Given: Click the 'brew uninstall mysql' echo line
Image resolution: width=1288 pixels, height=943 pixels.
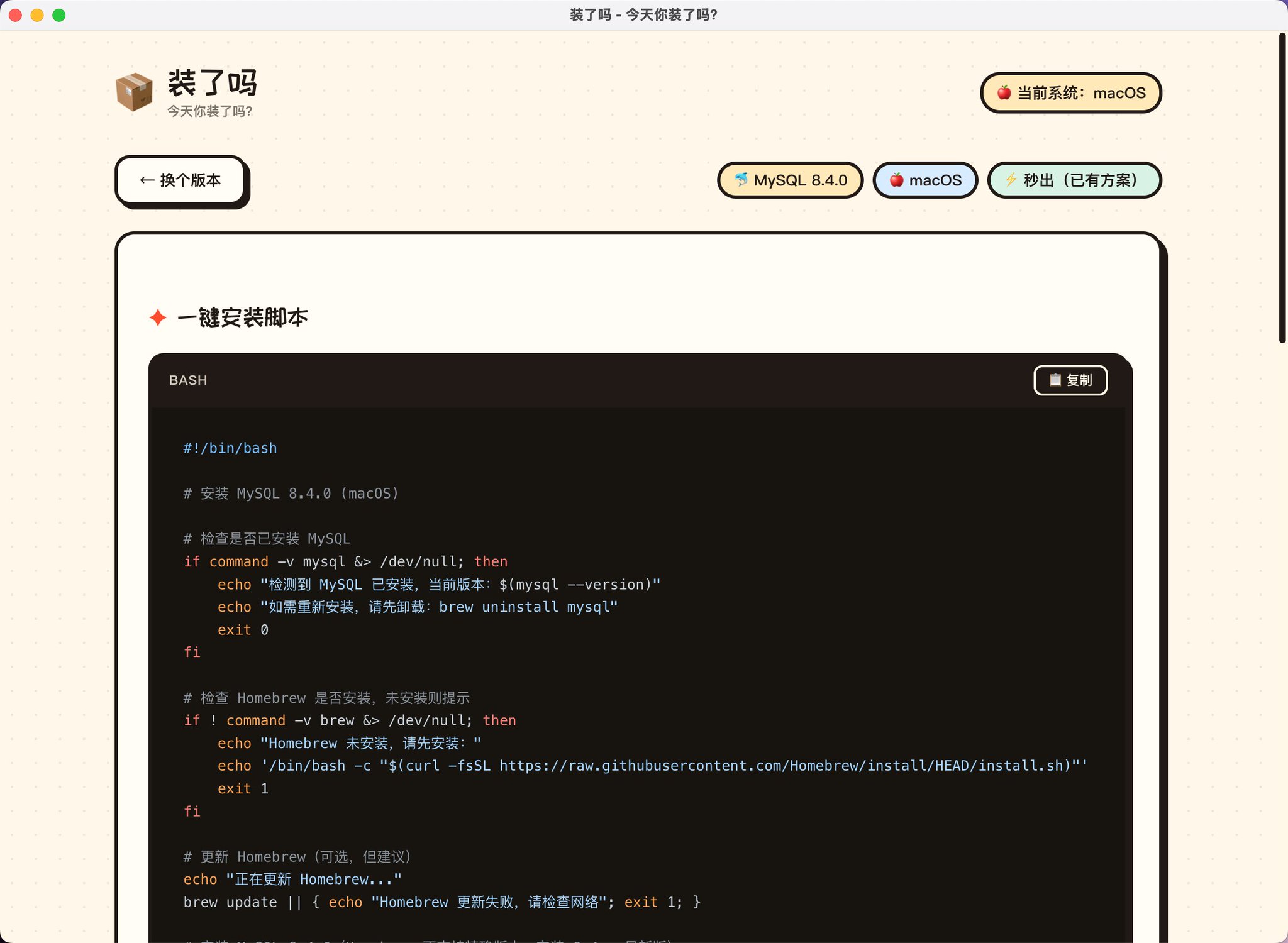Looking at the screenshot, I should 418,607.
